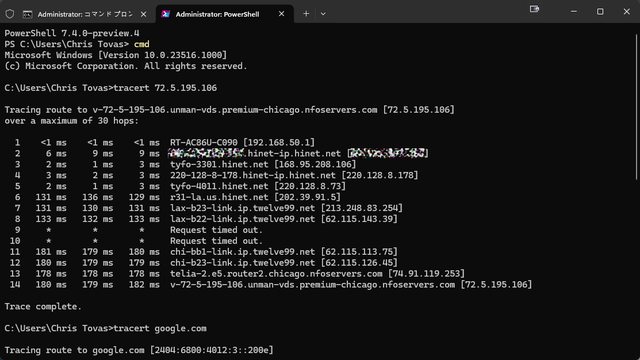Image resolution: width=640 pixels, height=360 pixels.
Task: Close the terminal window
Action: 627,12
